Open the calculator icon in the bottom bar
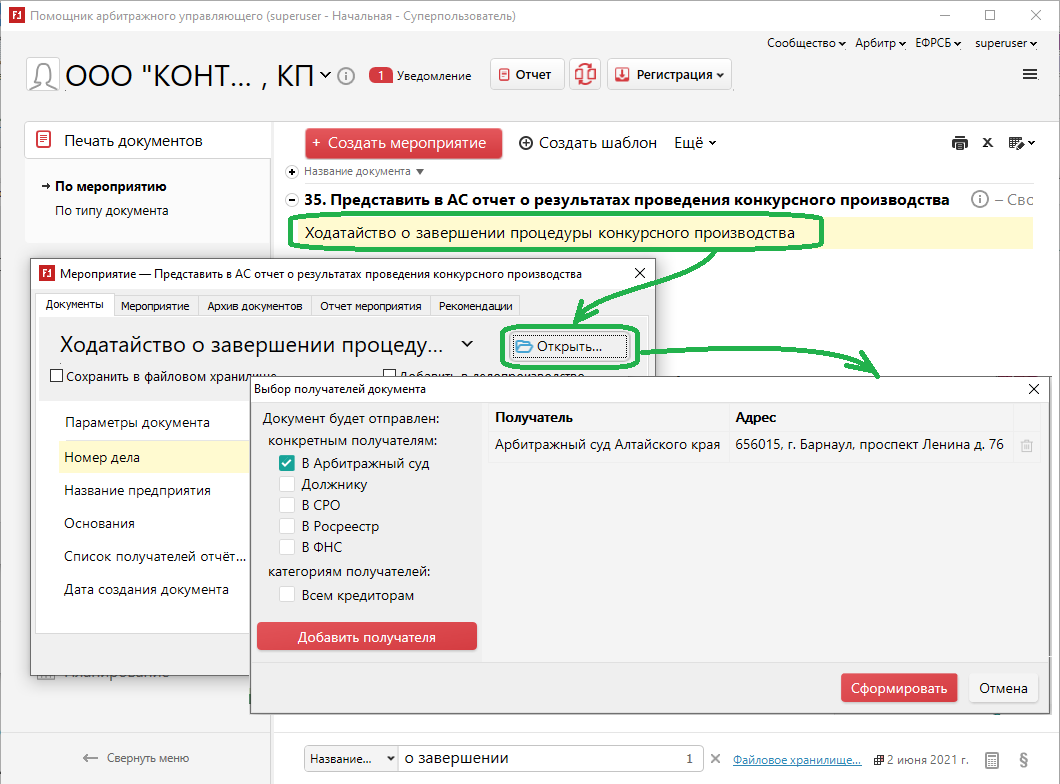 (x=992, y=759)
